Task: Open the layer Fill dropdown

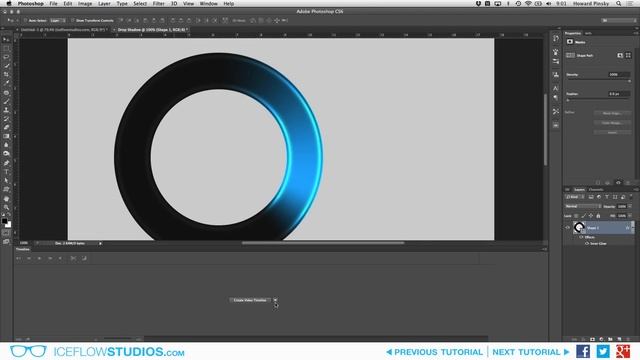Action: point(630,216)
